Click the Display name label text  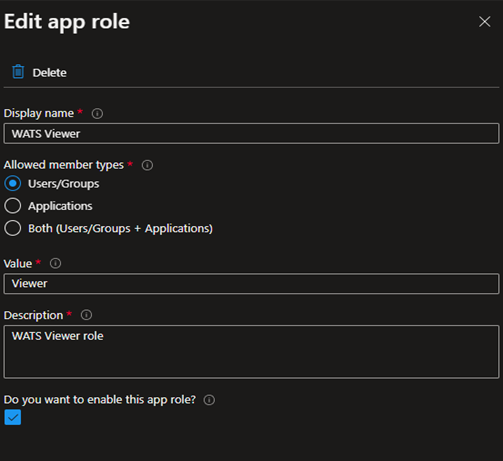click(x=39, y=114)
